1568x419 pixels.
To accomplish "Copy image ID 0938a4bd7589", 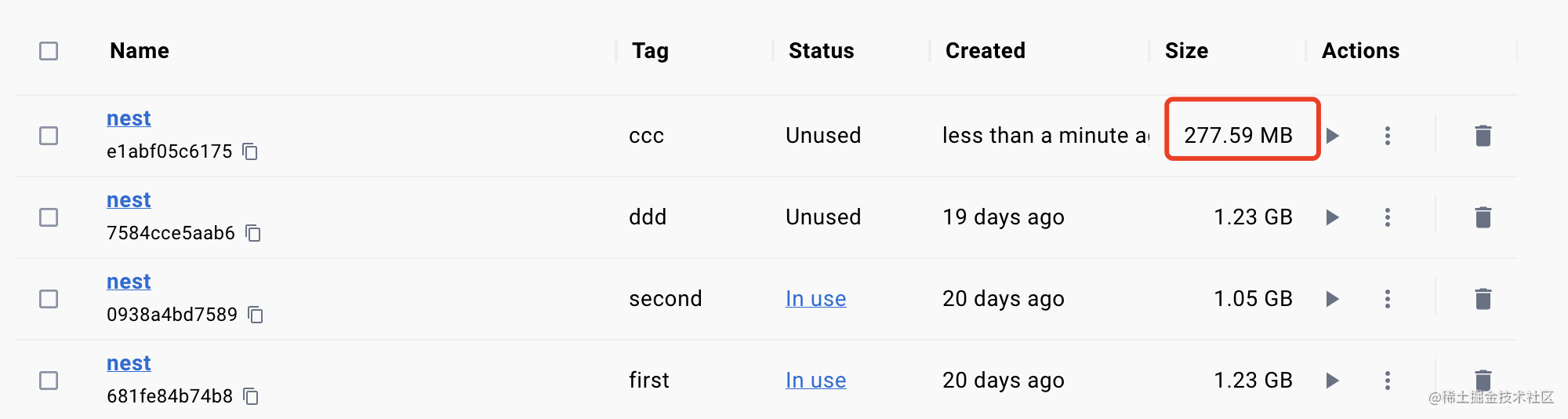I will point(256,315).
